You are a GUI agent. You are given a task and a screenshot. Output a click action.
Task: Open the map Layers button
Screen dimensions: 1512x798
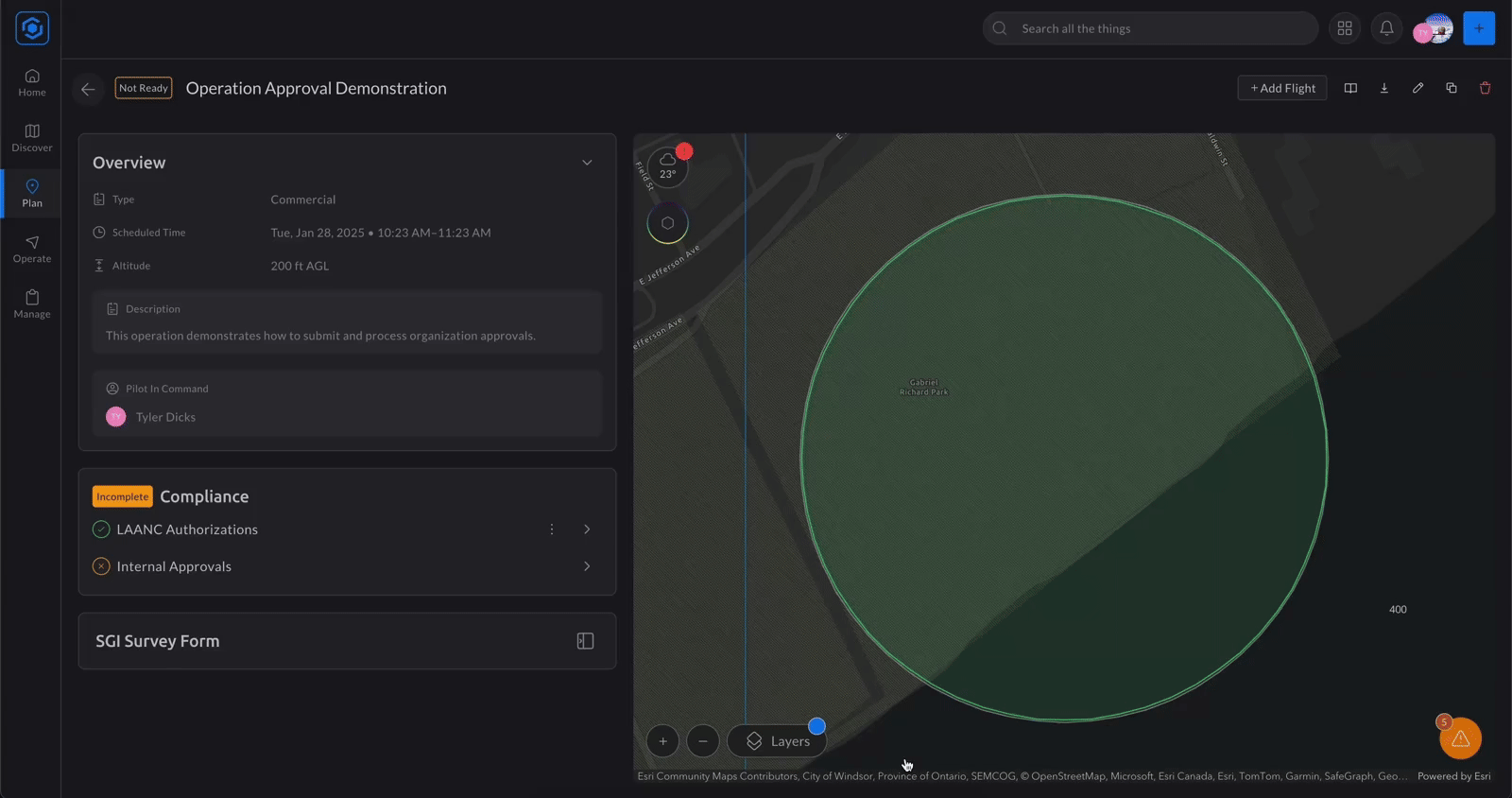[x=777, y=741]
